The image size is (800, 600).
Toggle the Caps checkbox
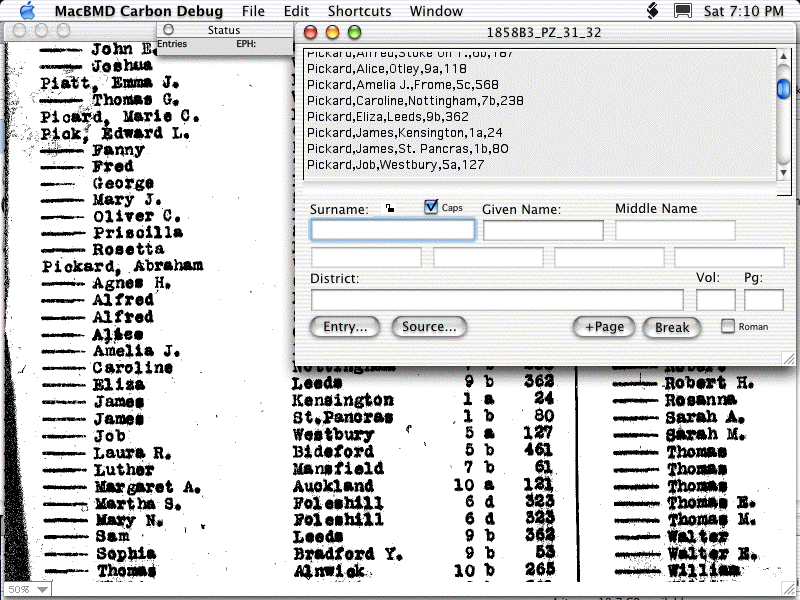click(431, 207)
